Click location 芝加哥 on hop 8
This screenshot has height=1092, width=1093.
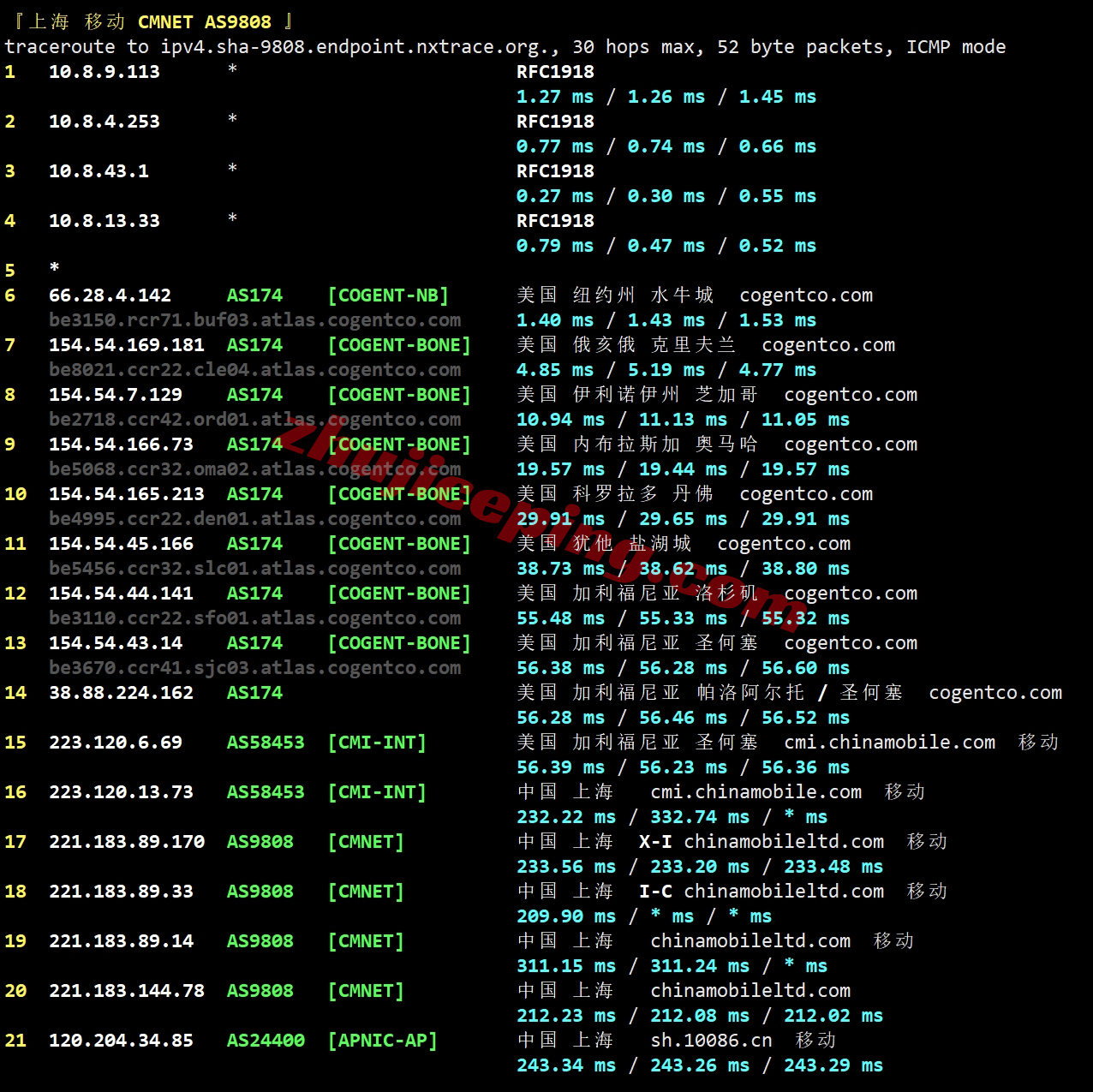click(726, 395)
